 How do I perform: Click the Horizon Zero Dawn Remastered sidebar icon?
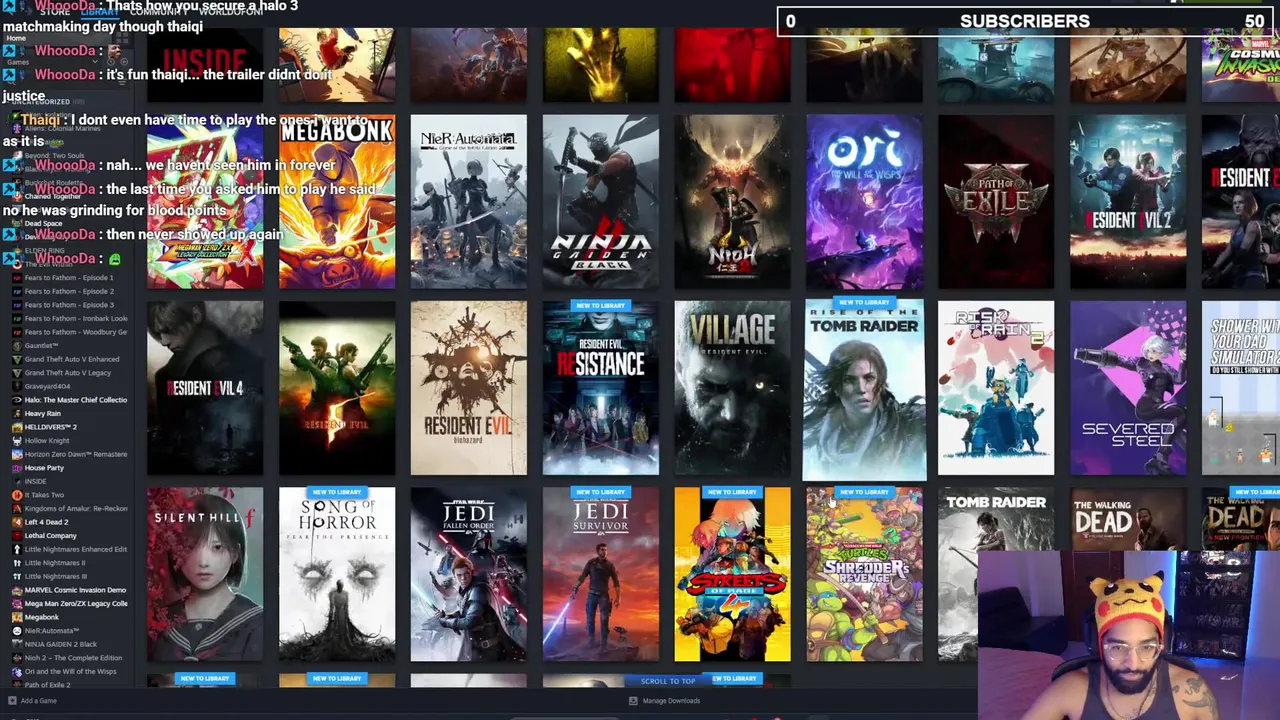(17, 454)
